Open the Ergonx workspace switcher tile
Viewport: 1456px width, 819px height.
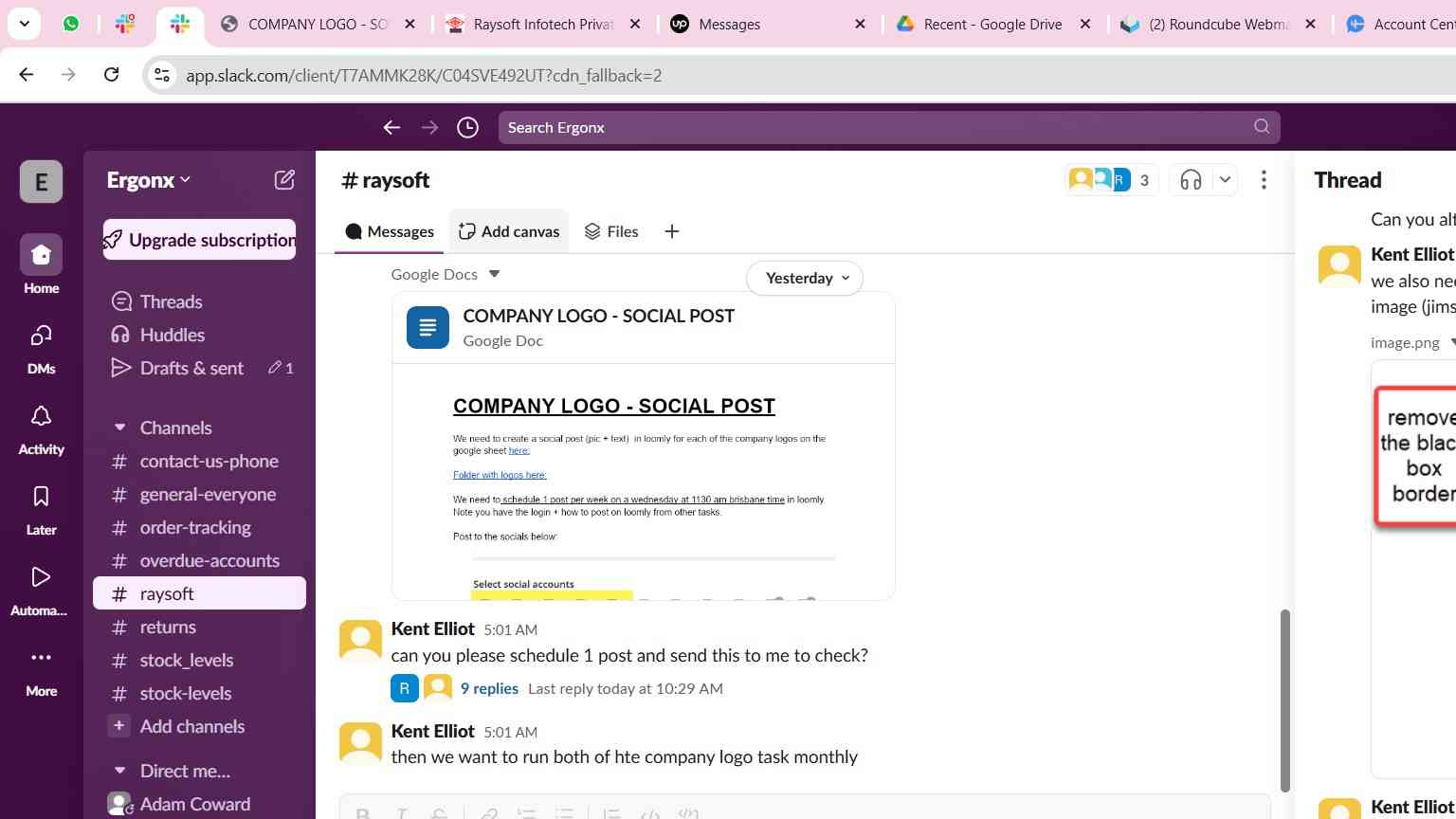click(x=41, y=181)
